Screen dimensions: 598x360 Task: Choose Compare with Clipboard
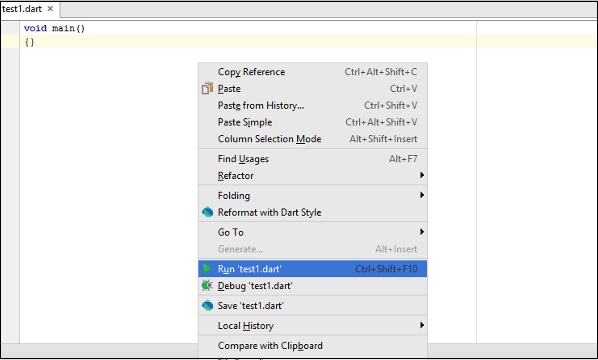(x=313, y=346)
